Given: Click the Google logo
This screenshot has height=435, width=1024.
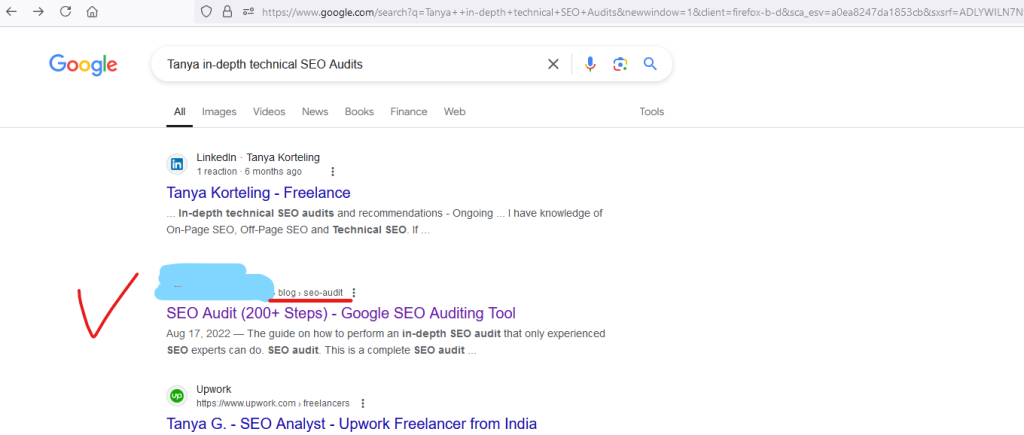Looking at the screenshot, I should pos(83,65).
